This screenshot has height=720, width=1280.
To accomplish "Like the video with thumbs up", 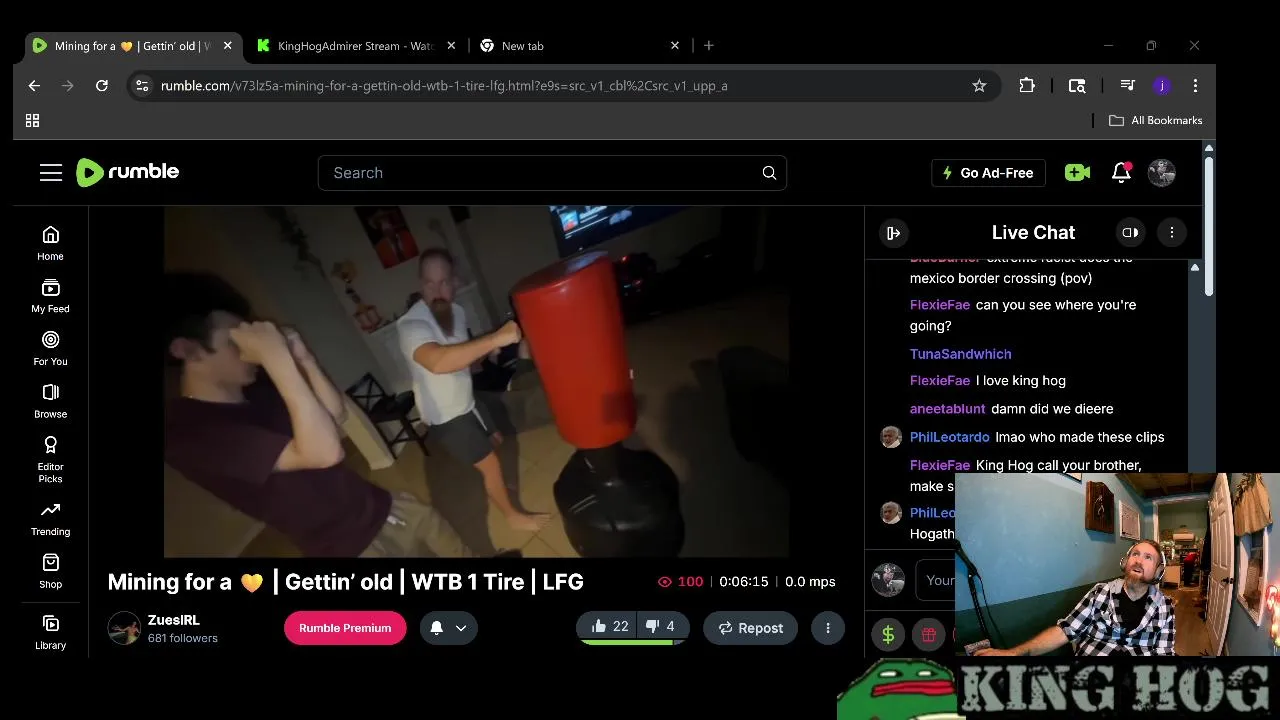I will tap(609, 627).
